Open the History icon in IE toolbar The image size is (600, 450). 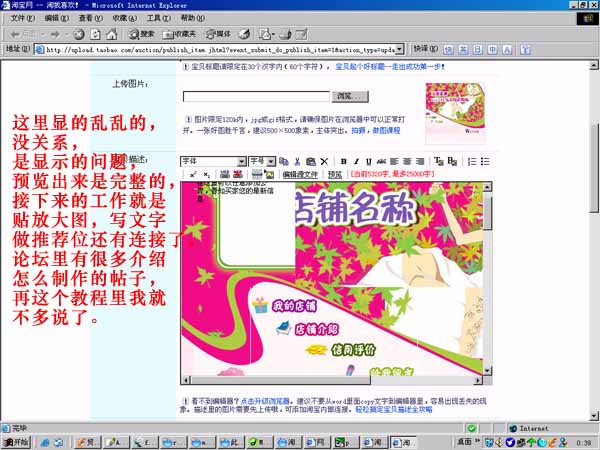[x=244, y=34]
